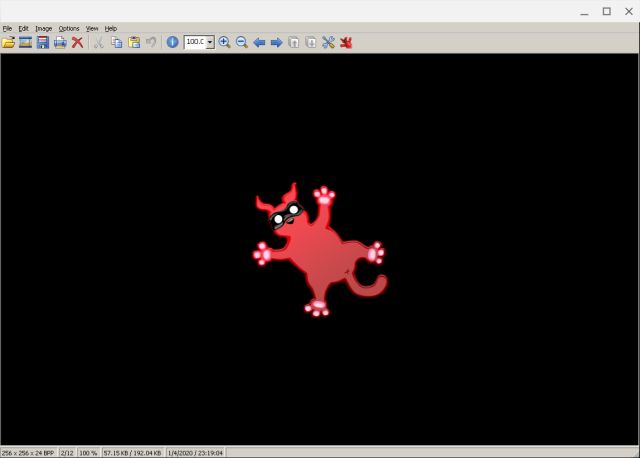Open the Options menu
Screen dimensions: 640x458
pos(68,28)
